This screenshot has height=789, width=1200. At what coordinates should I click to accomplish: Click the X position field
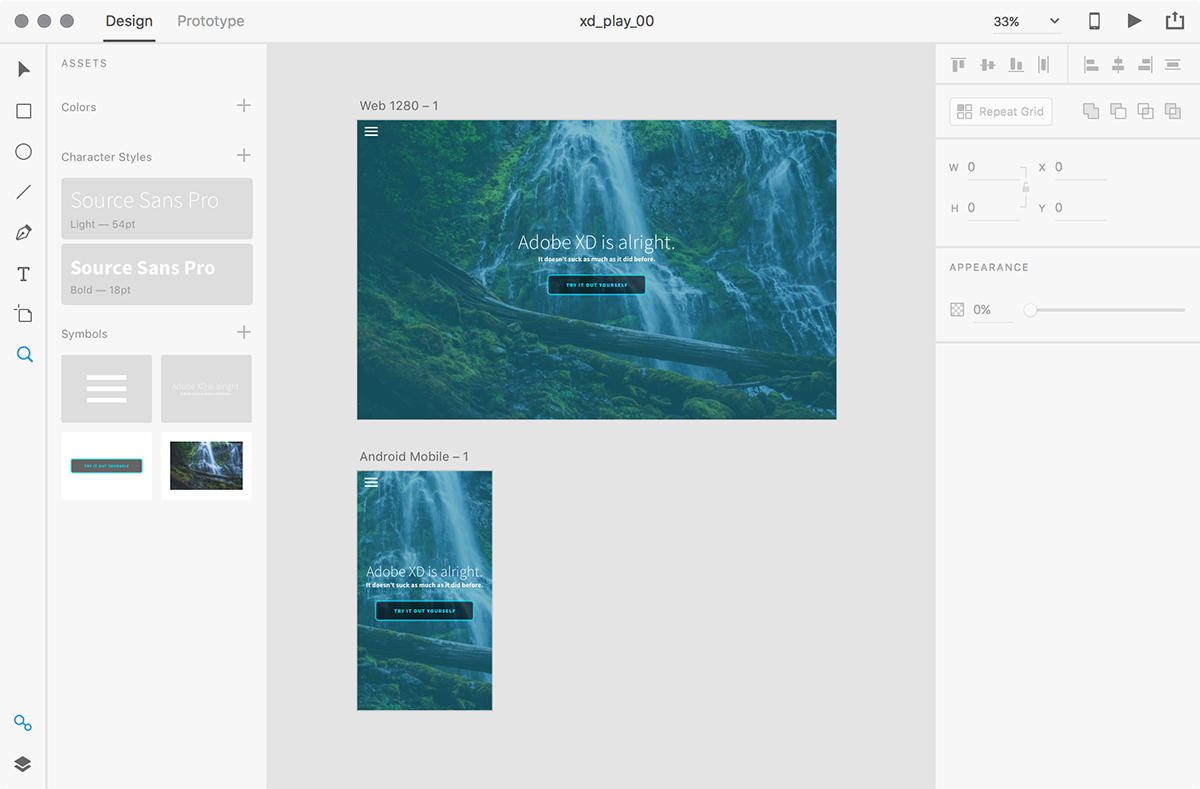(x=1080, y=168)
